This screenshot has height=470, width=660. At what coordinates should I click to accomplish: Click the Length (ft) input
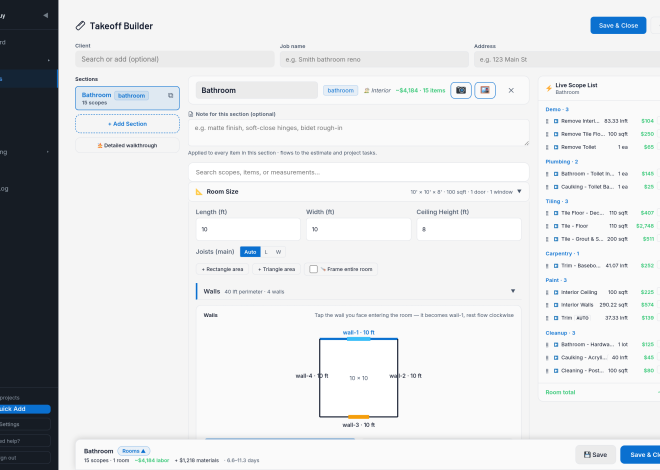(248, 229)
